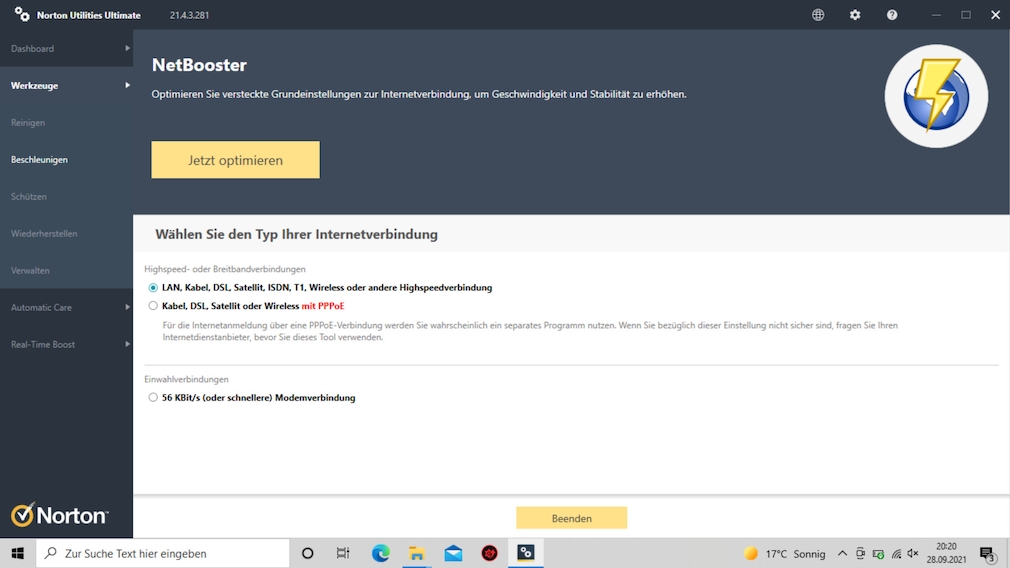
Task: Open Task View in the taskbar
Action: 343,553
